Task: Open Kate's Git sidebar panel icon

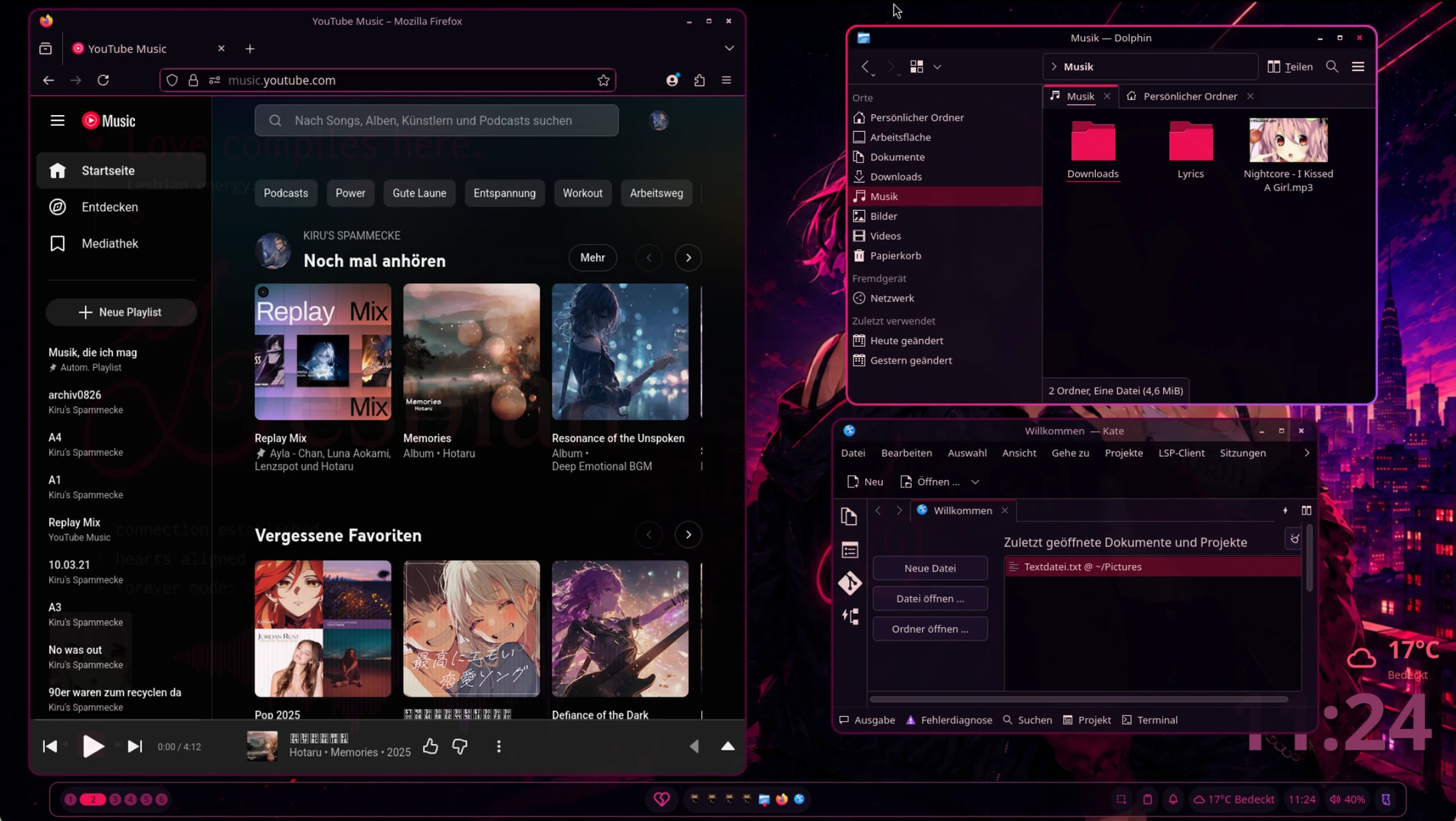Action: point(850,583)
